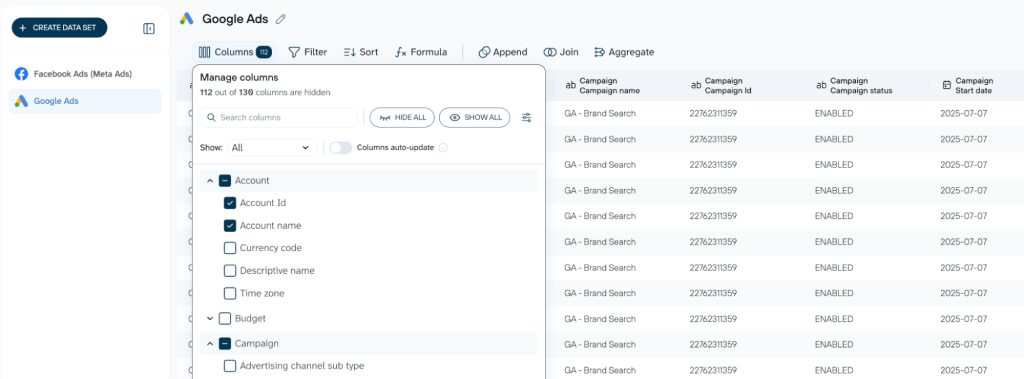The image size is (1024, 379).
Task: Click the Join tool
Action: tap(561, 52)
